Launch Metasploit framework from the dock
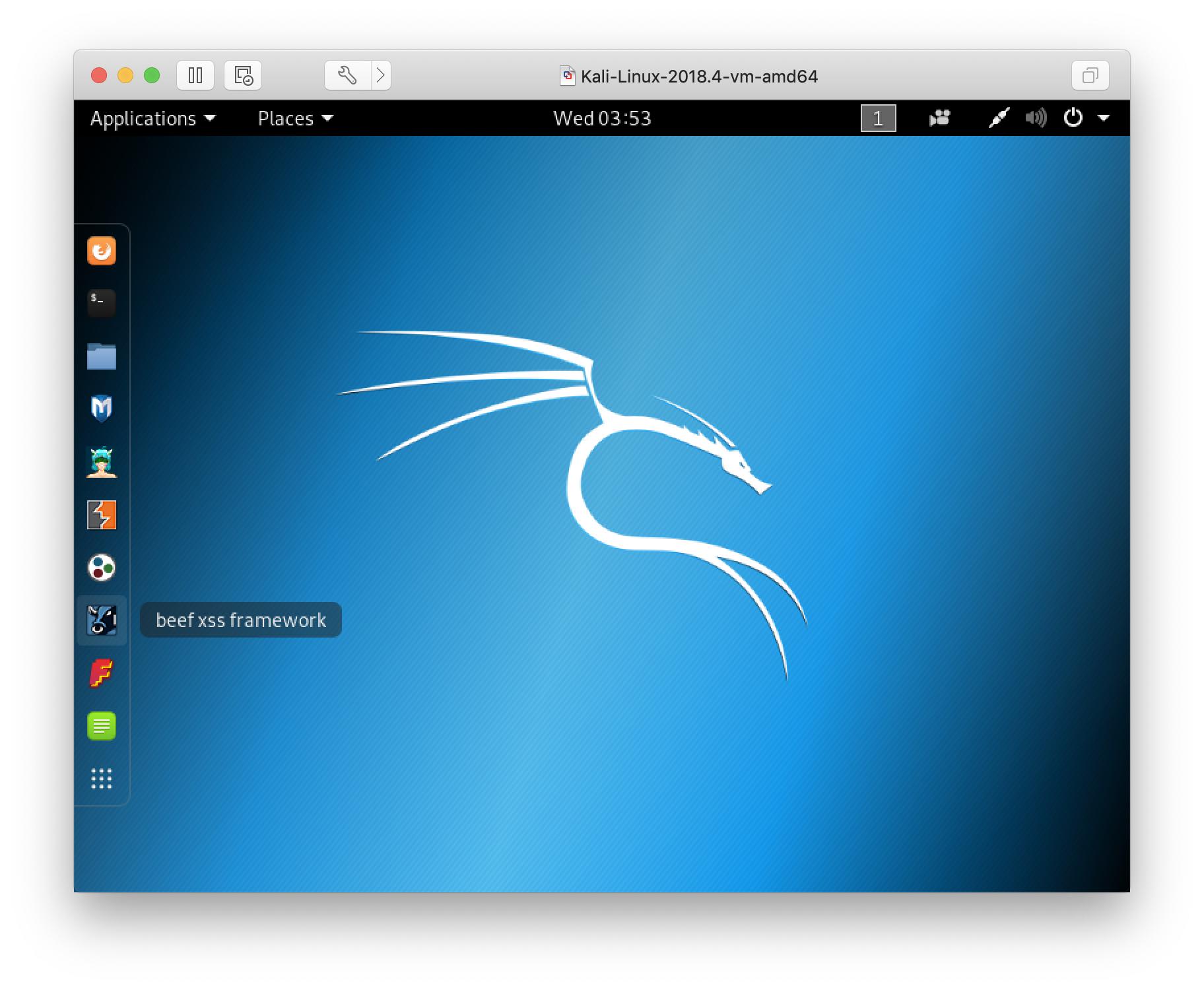 102,409
